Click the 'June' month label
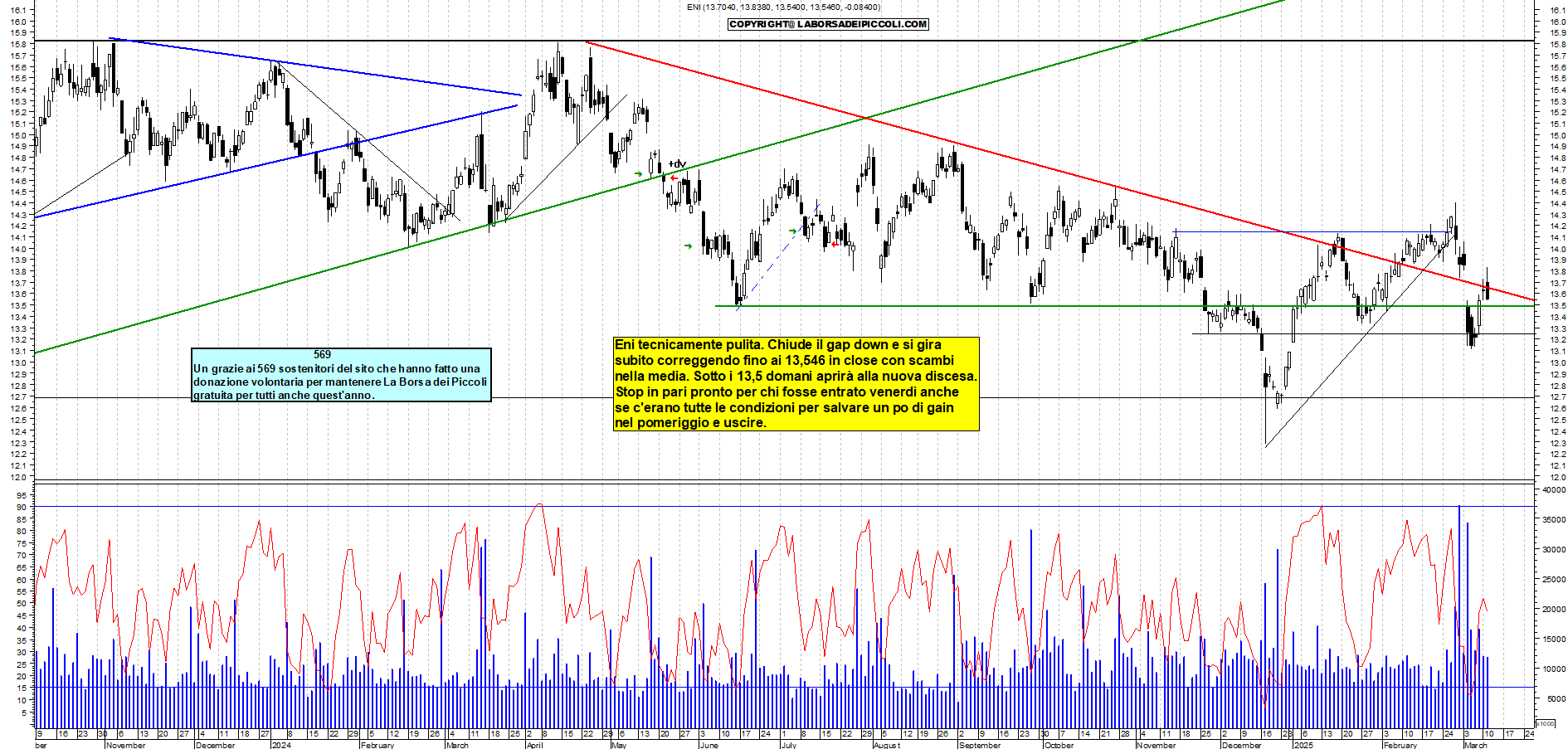Screen dimensions: 1568x749 click(709, 745)
